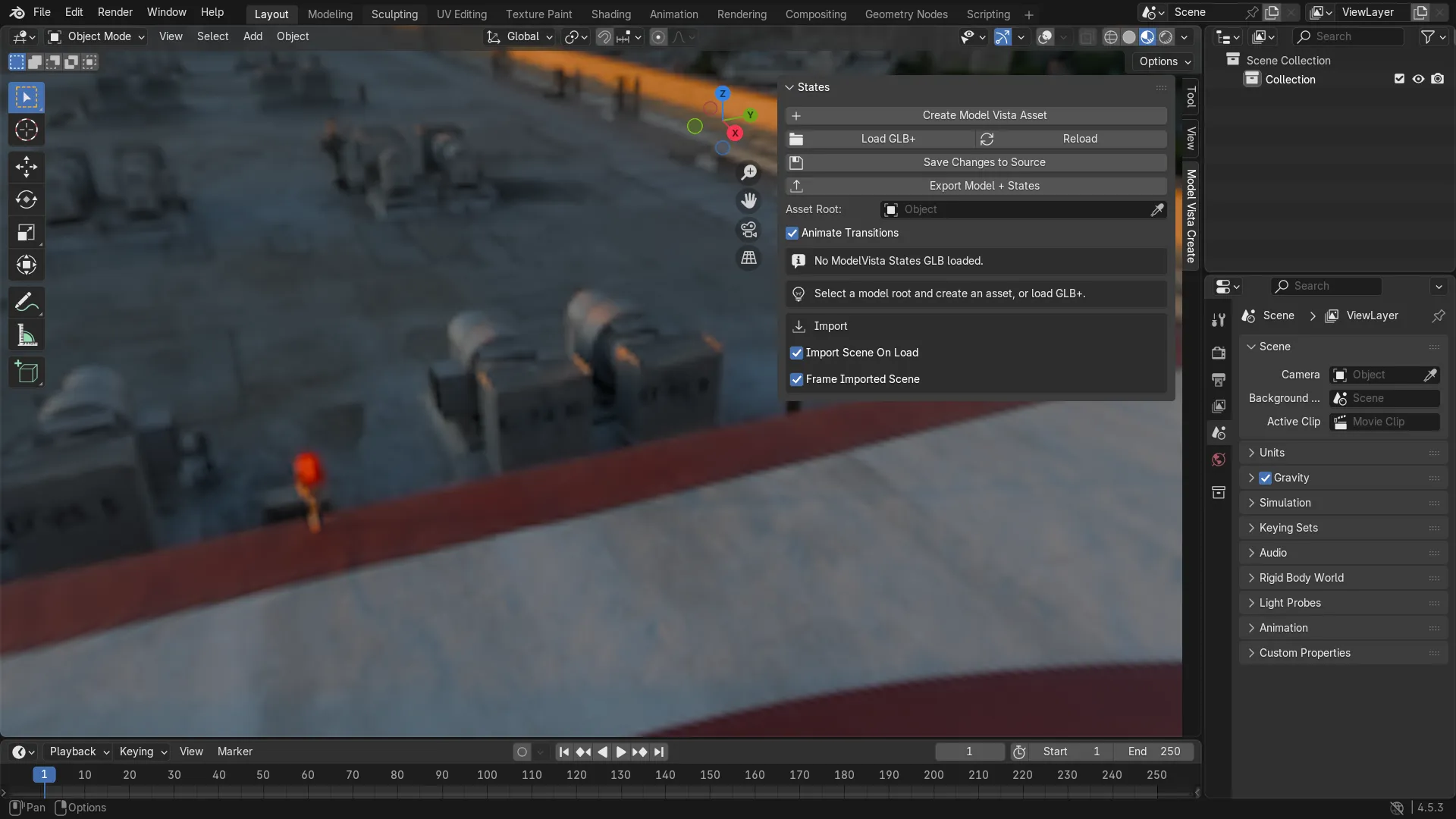Viewport: 1456px width, 819px height.
Task: Open the File menu
Action: pyautogui.click(x=42, y=12)
